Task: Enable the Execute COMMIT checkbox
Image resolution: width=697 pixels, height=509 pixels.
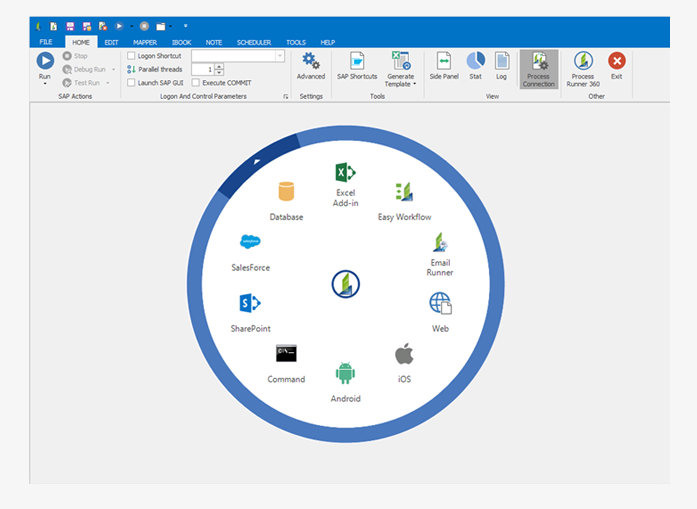Action: (196, 83)
